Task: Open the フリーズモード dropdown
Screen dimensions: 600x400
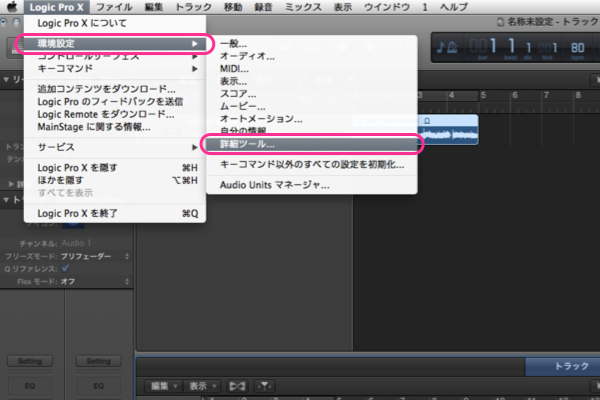Action: click(95, 256)
